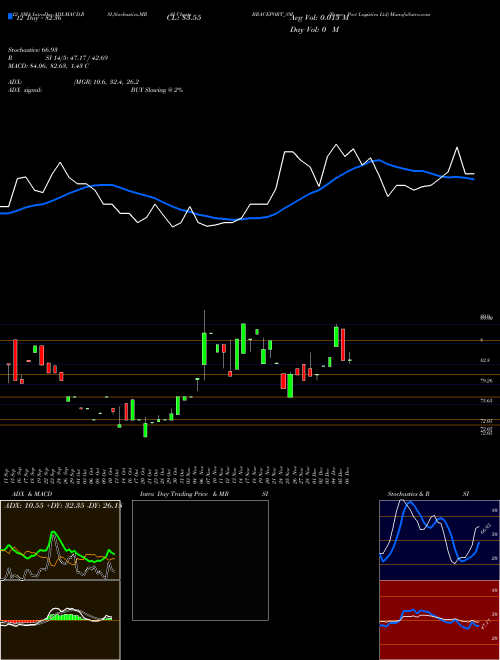Click the last candle on the price chart
This screenshot has width=500, height=660.
pos(349,360)
